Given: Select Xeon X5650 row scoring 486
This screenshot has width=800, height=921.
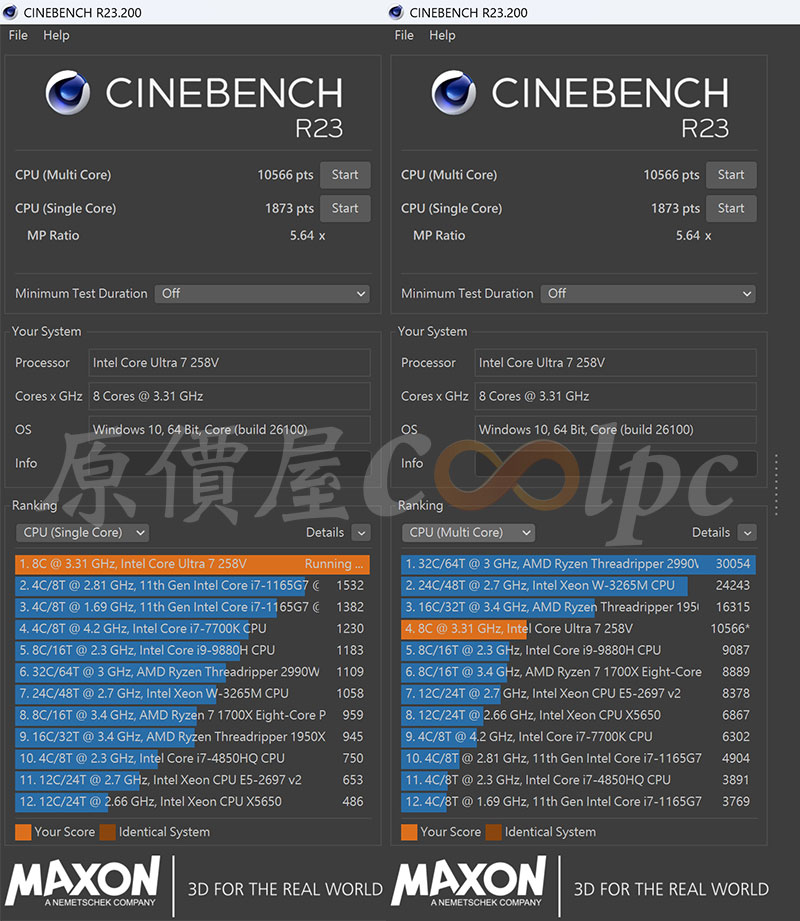Looking at the screenshot, I should tap(193, 802).
